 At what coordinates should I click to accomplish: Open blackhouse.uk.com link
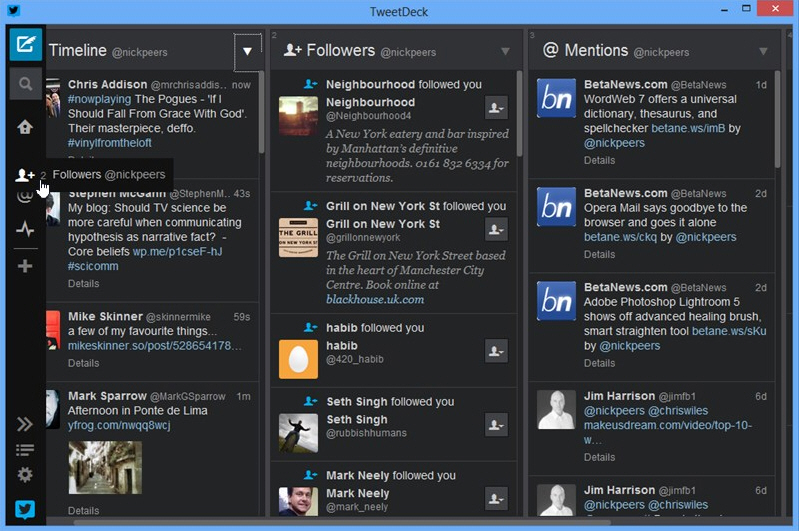point(375,300)
